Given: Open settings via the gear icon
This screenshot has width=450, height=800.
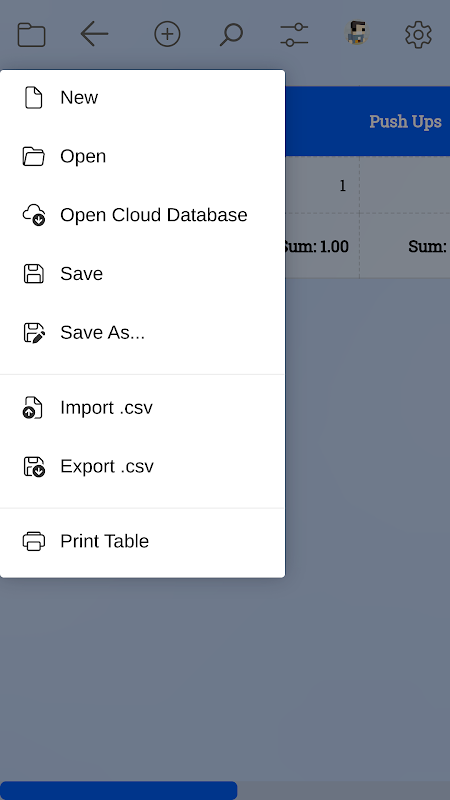Looking at the screenshot, I should pyautogui.click(x=418, y=35).
